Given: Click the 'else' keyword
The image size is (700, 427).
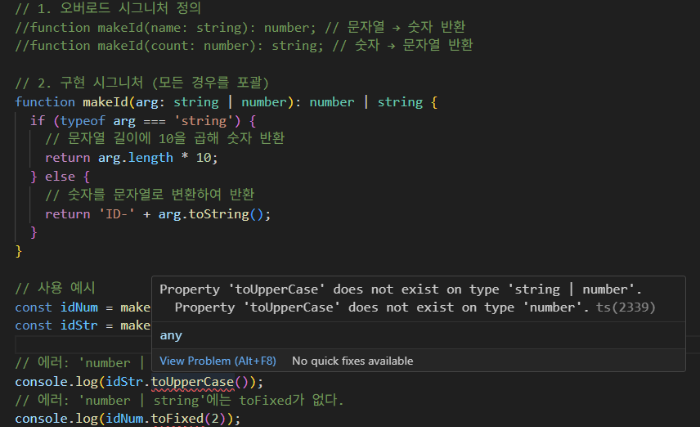Looking at the screenshot, I should (x=60, y=177).
